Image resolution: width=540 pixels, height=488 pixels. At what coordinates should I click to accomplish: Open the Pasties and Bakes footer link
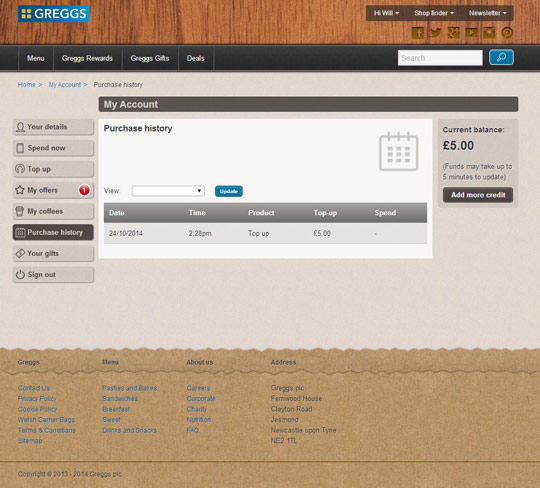click(x=129, y=388)
